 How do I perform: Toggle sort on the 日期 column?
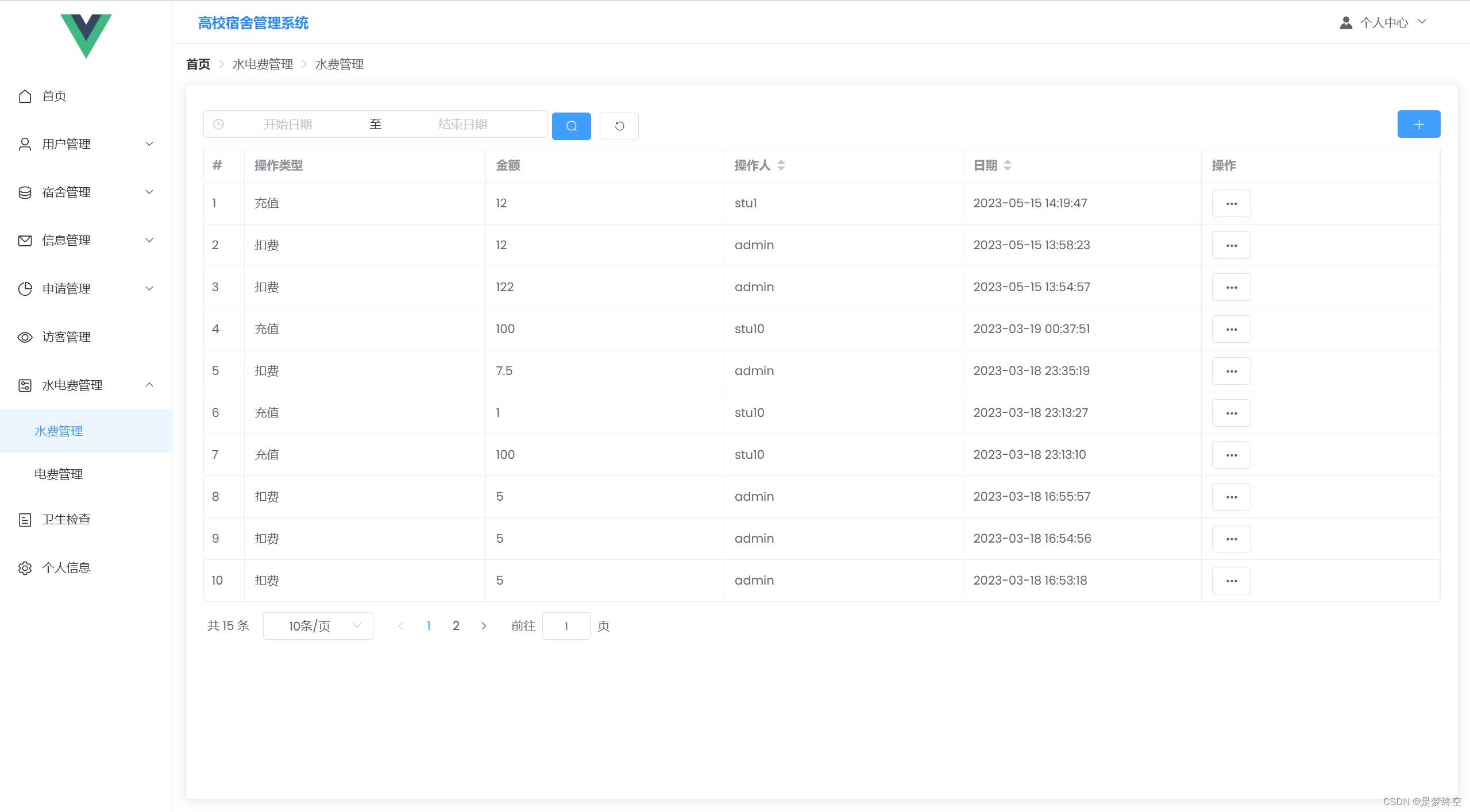pyautogui.click(x=1008, y=165)
